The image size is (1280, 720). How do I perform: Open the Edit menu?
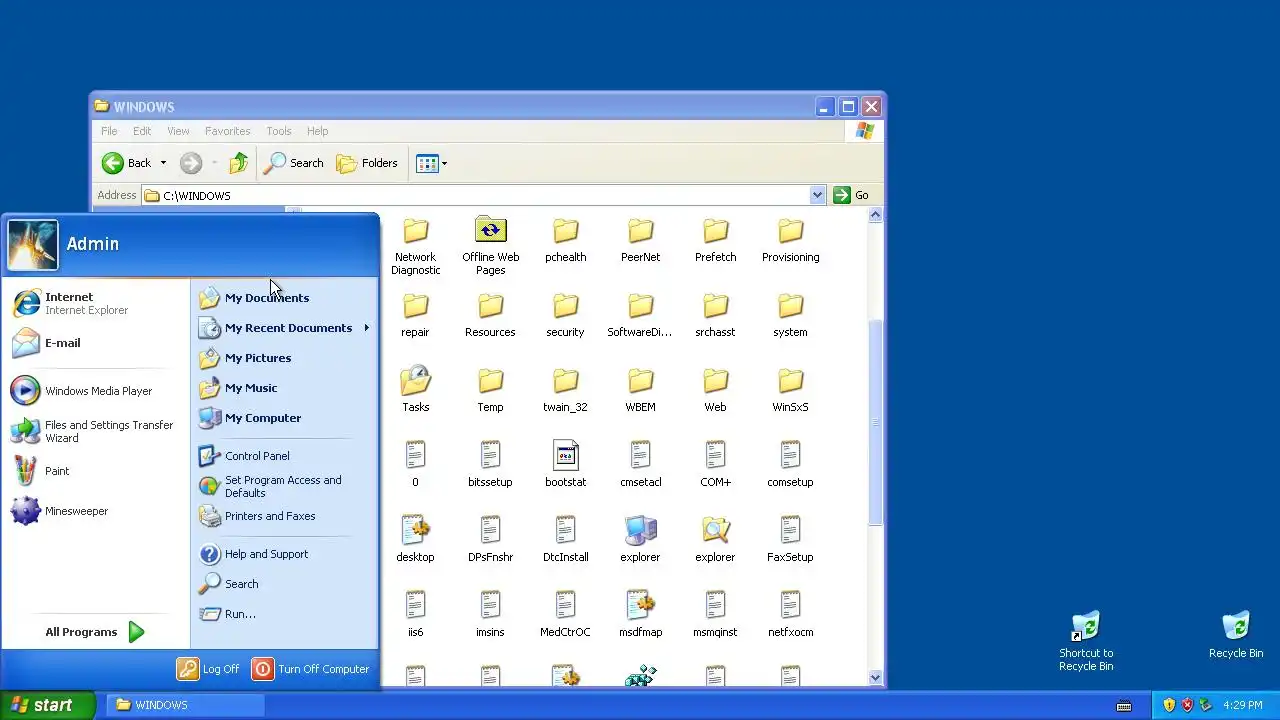click(142, 131)
